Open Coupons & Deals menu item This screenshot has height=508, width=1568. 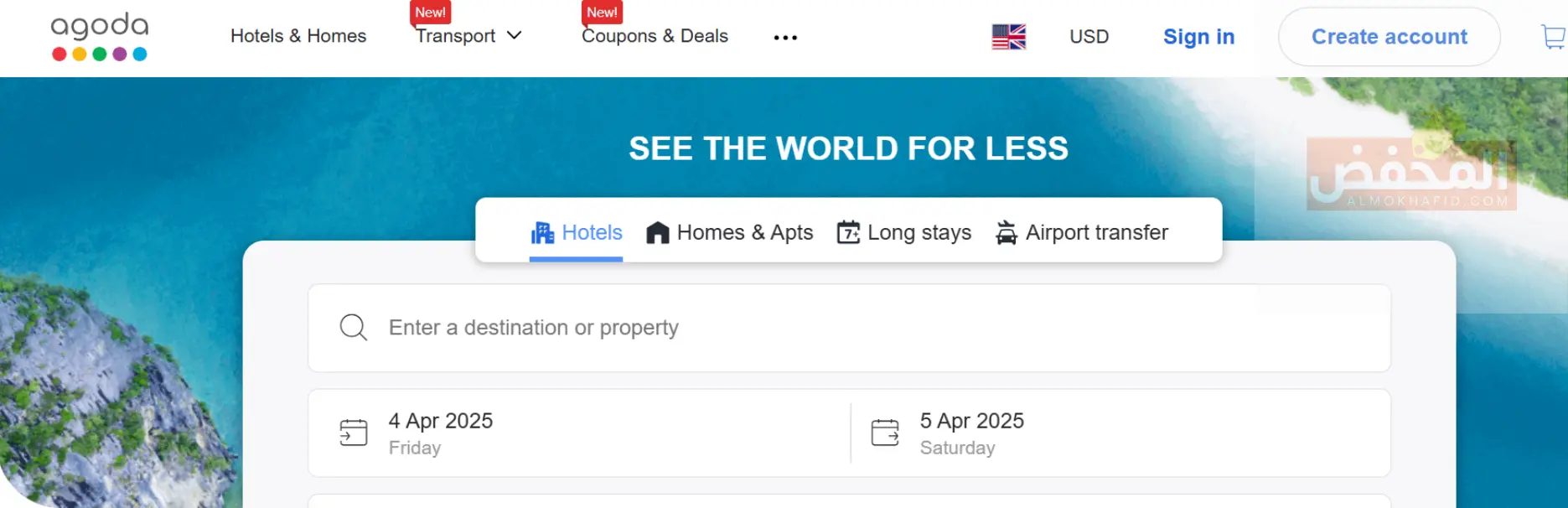point(655,36)
